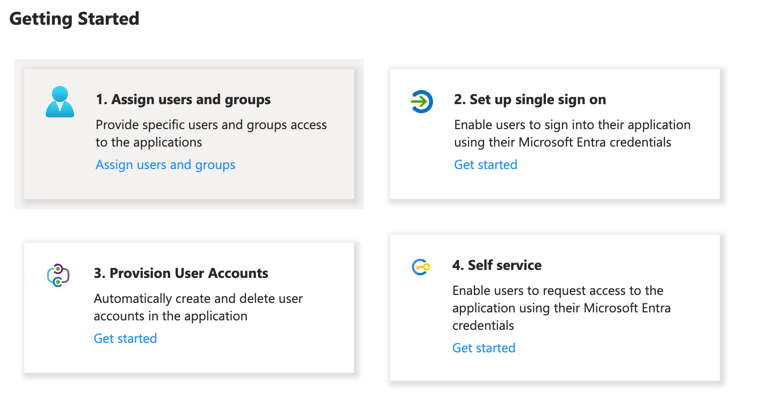Screen dimensions: 780x412
Task: Click the 'Automatically create and delete user accounts' text
Action: point(198,307)
